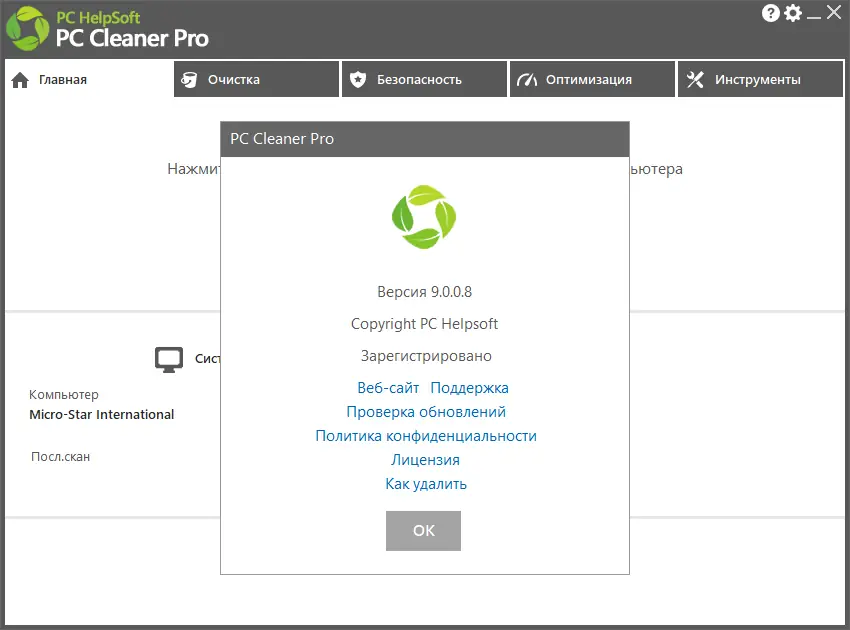View the Лицензия link
Viewport: 850px width, 630px height.
click(426, 460)
